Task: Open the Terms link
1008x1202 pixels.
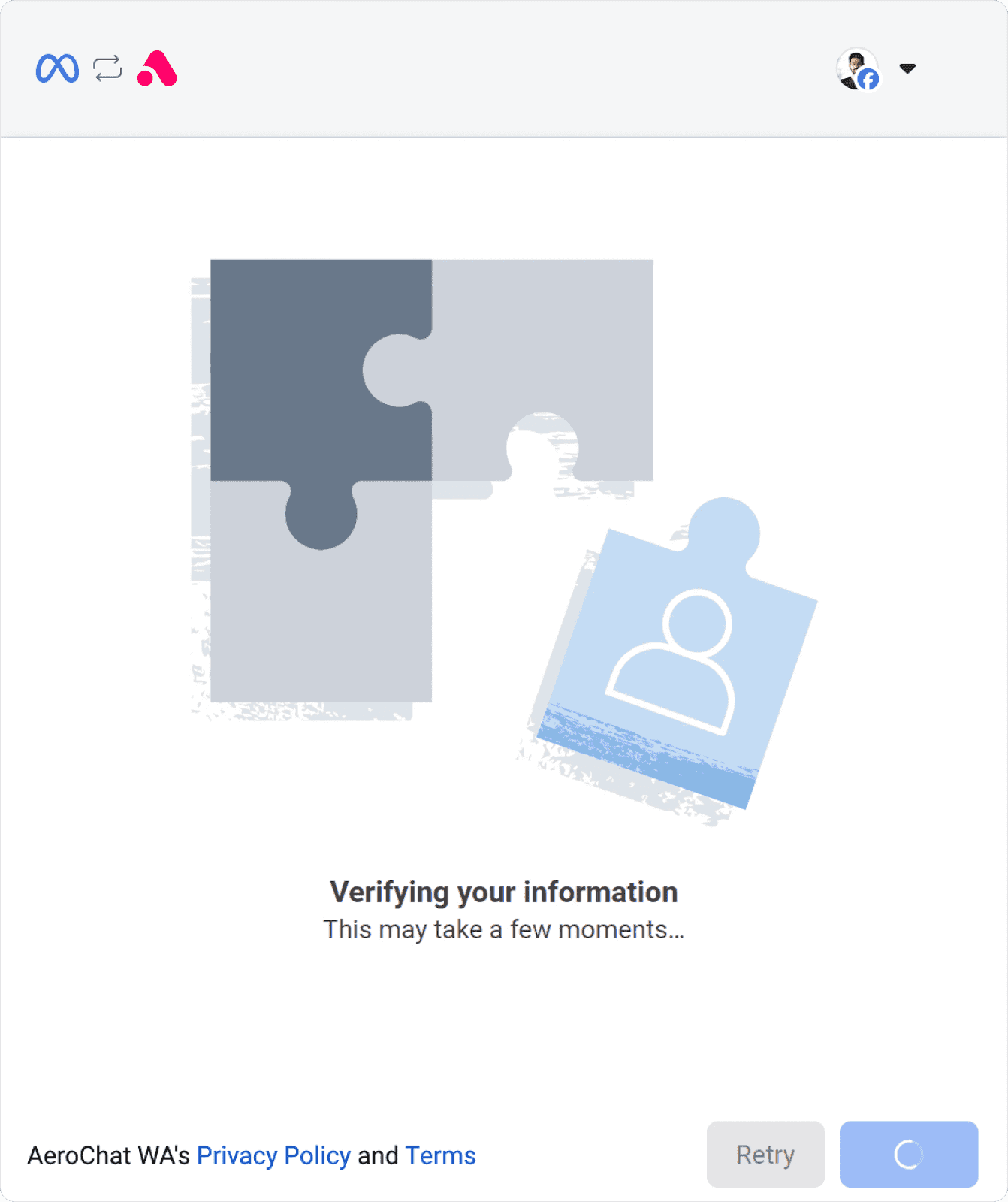Action: pyautogui.click(x=440, y=1155)
